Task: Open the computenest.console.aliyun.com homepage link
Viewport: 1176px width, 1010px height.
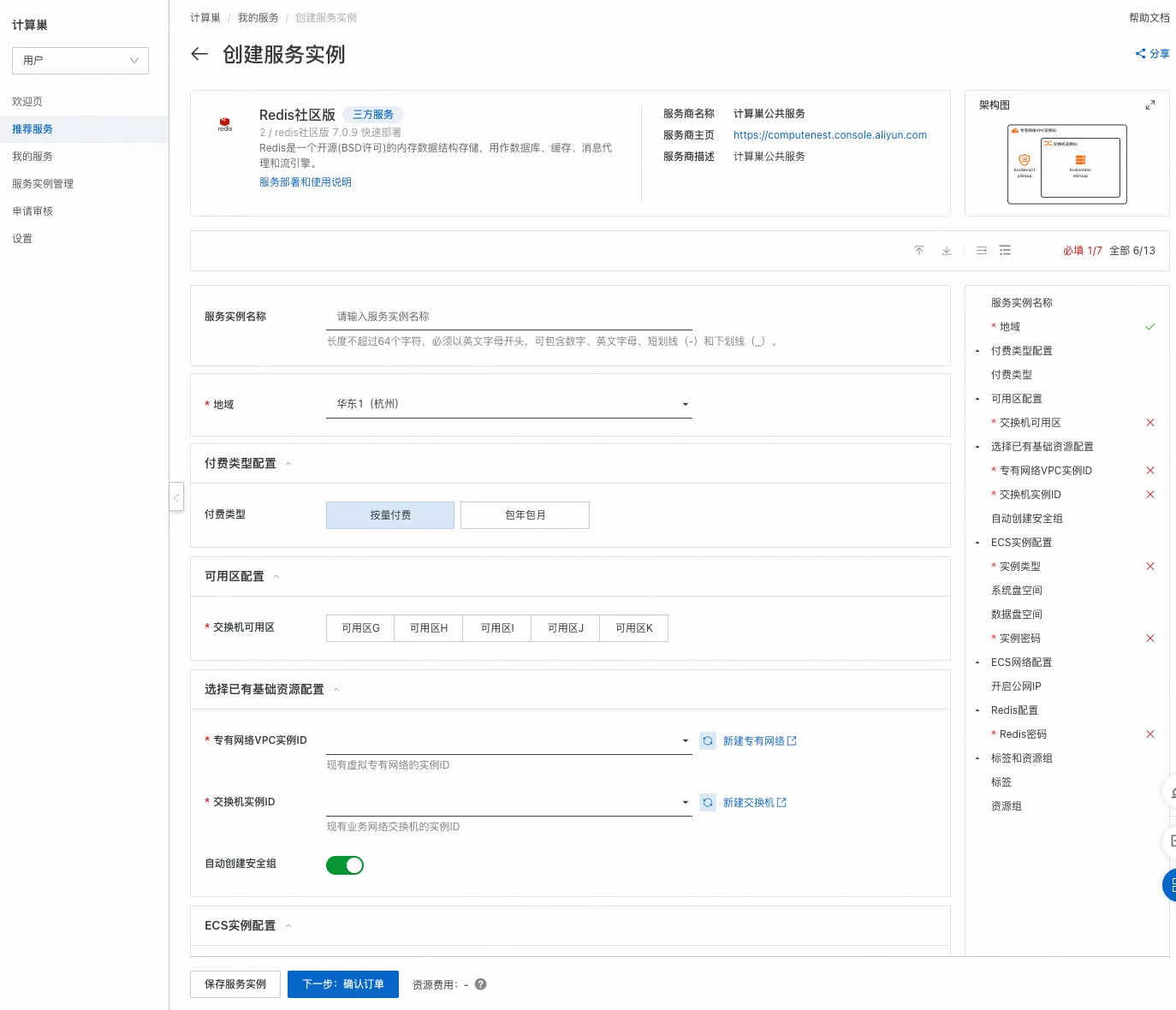Action: pyautogui.click(x=830, y=135)
